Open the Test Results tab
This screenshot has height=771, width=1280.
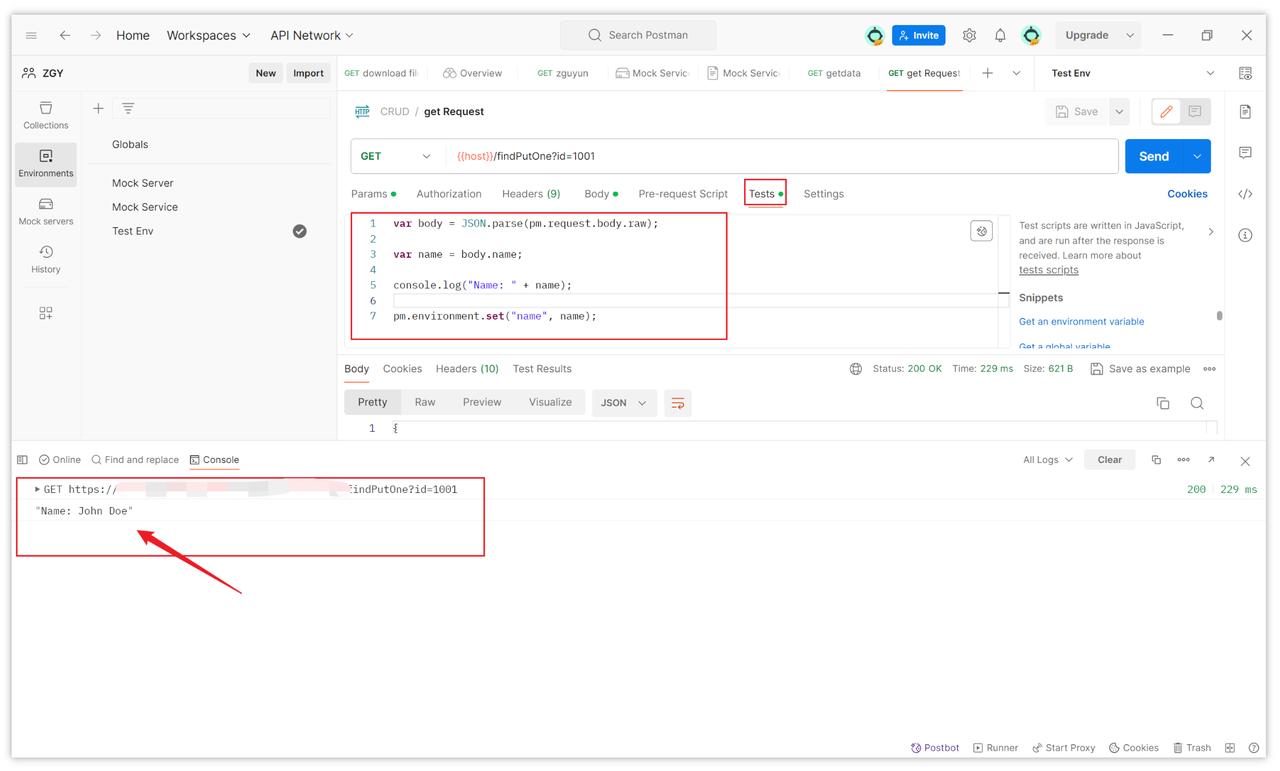pos(542,369)
